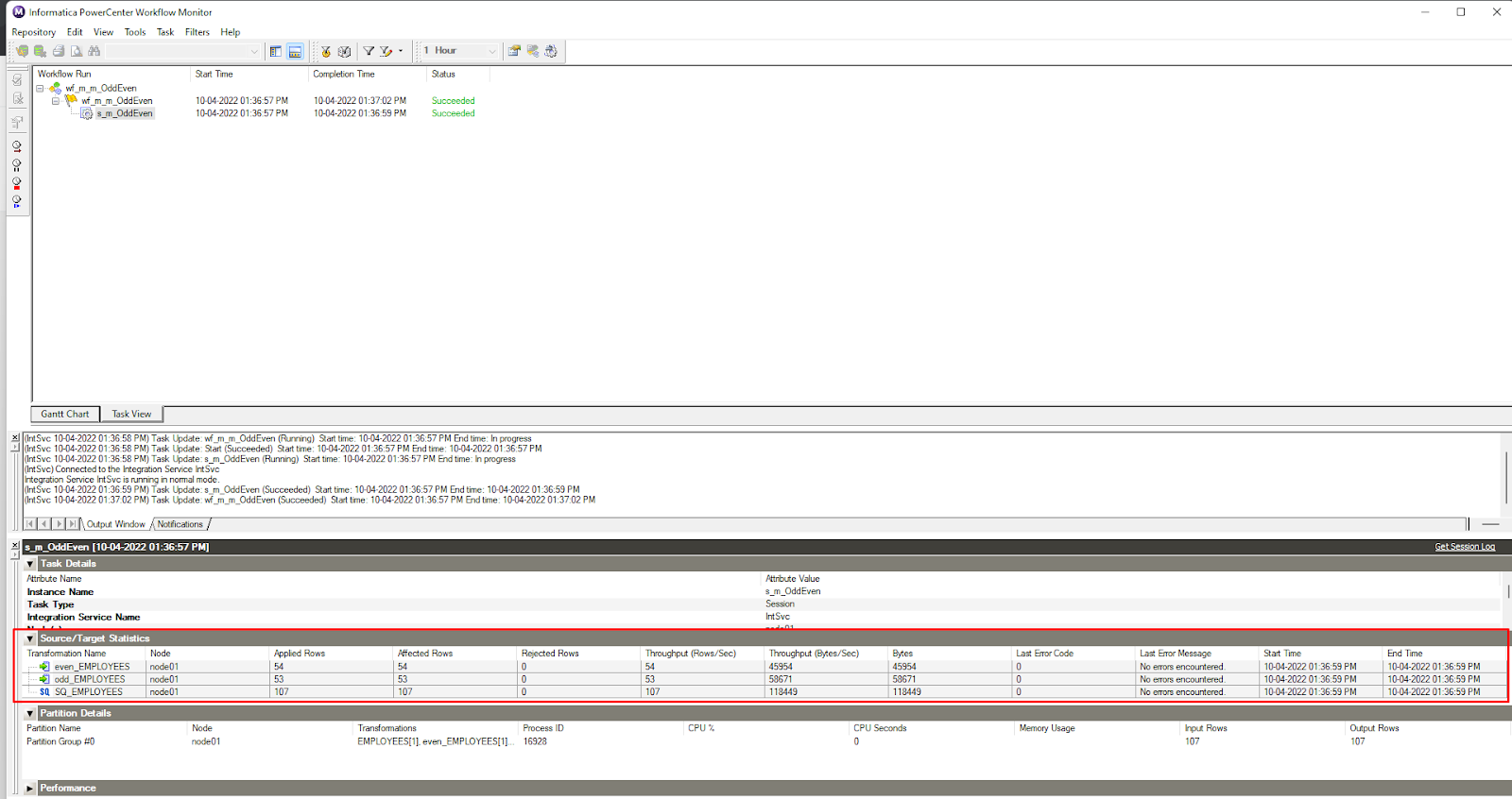This screenshot has width=1512, height=799.
Task: Click the binoculars find icon
Action: coord(94,51)
